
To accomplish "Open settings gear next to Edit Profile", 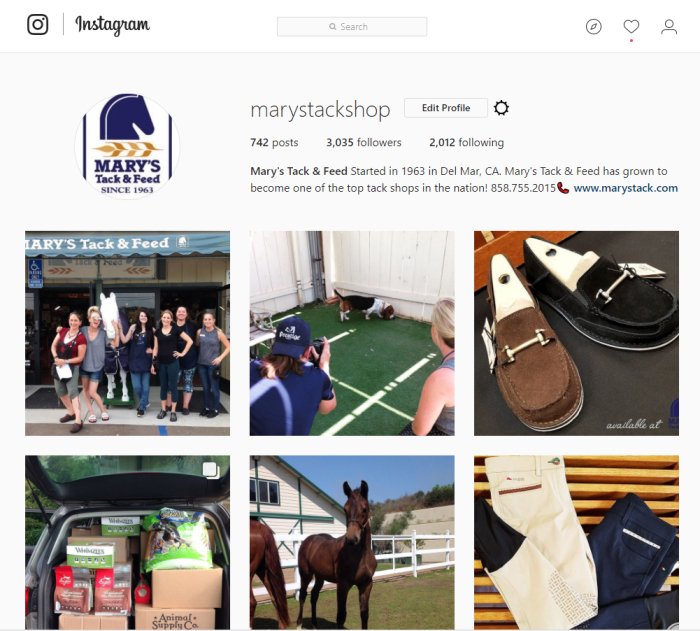I will click(x=501, y=108).
